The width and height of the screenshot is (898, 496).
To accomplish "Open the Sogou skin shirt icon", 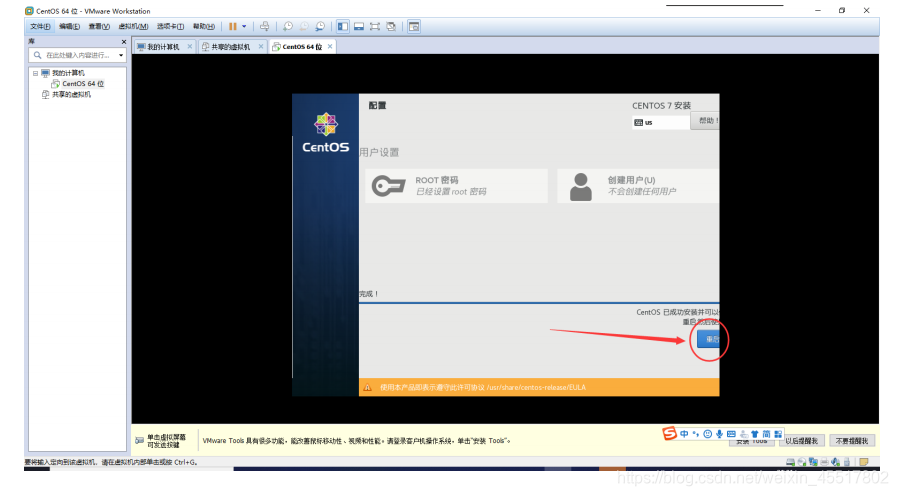I will [x=755, y=434].
